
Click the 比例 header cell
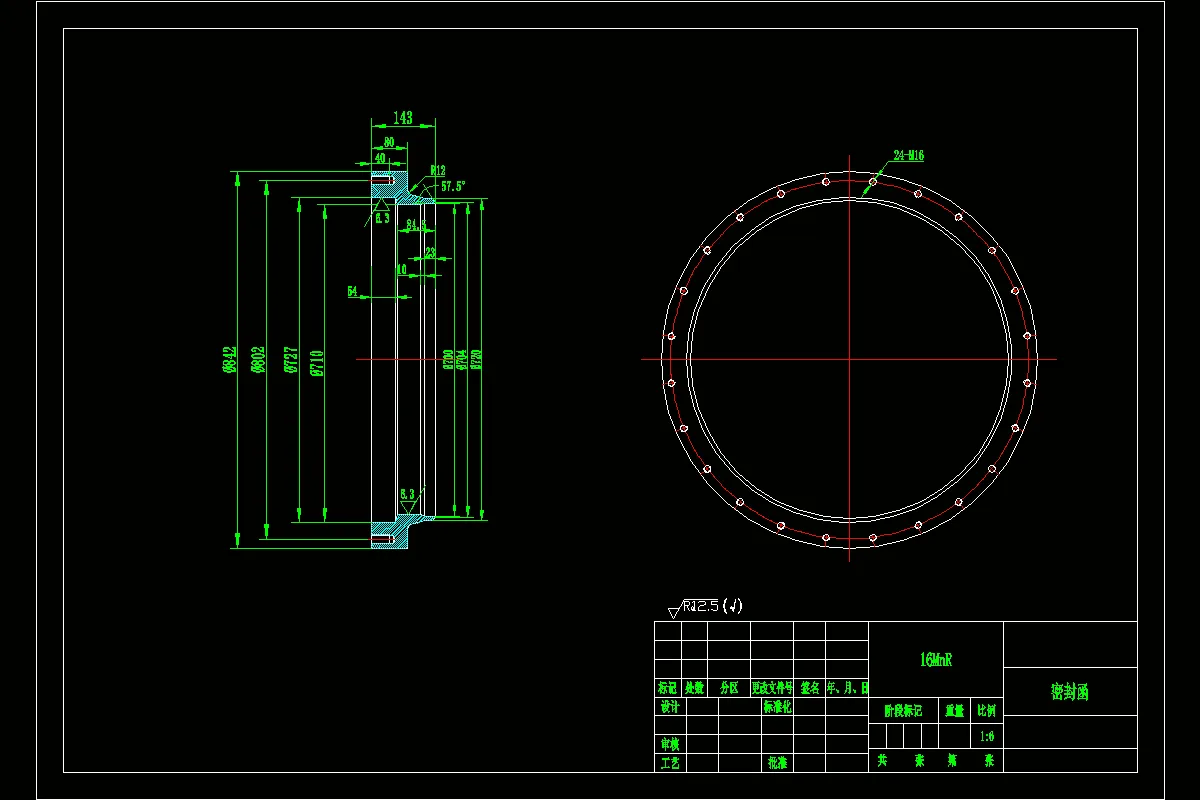986,711
